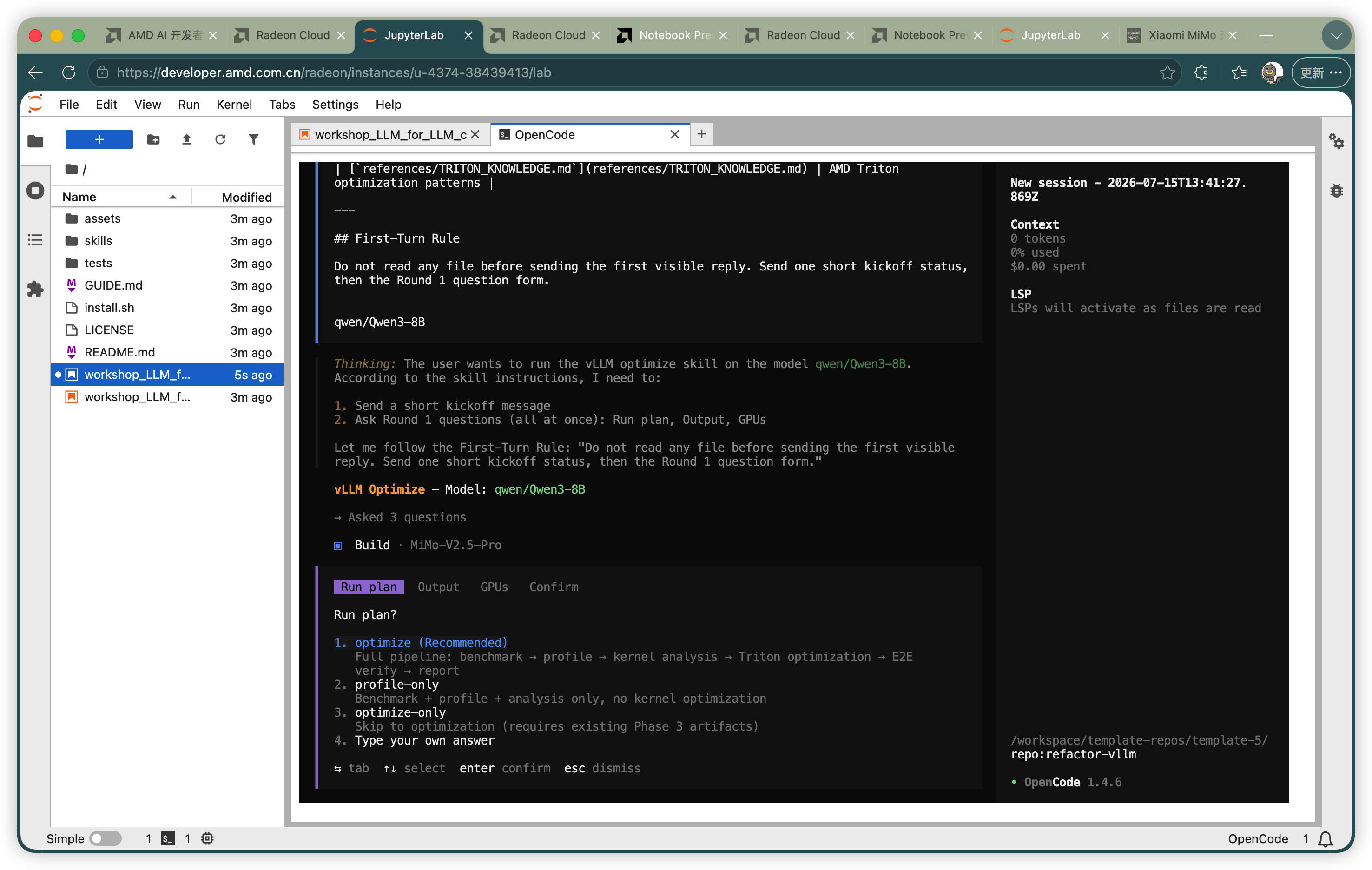Screen dimensions: 1372x870
Task: Select the skills folder
Action: pyautogui.click(x=167, y=240)
